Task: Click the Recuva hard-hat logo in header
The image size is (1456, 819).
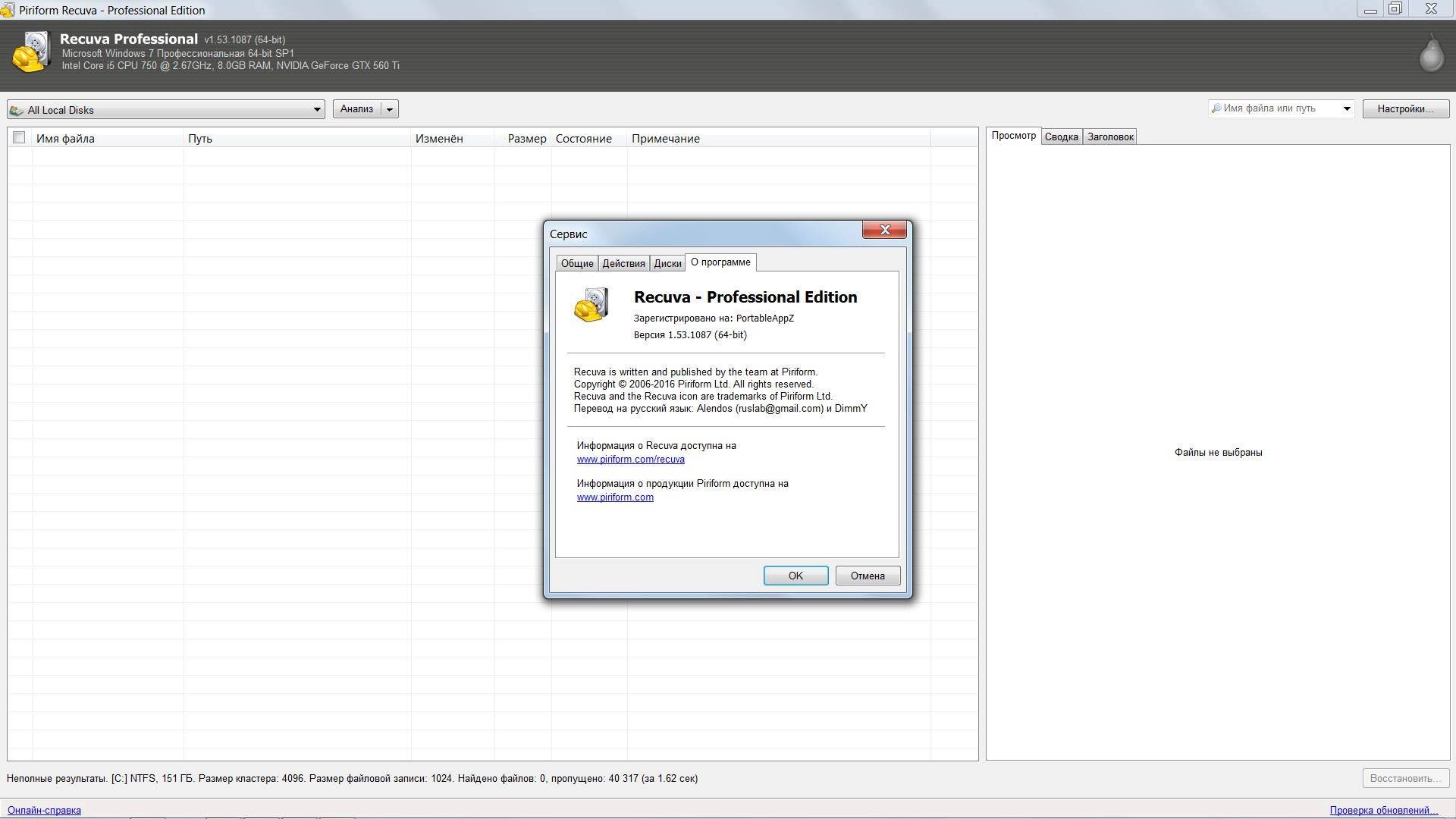Action: click(31, 52)
